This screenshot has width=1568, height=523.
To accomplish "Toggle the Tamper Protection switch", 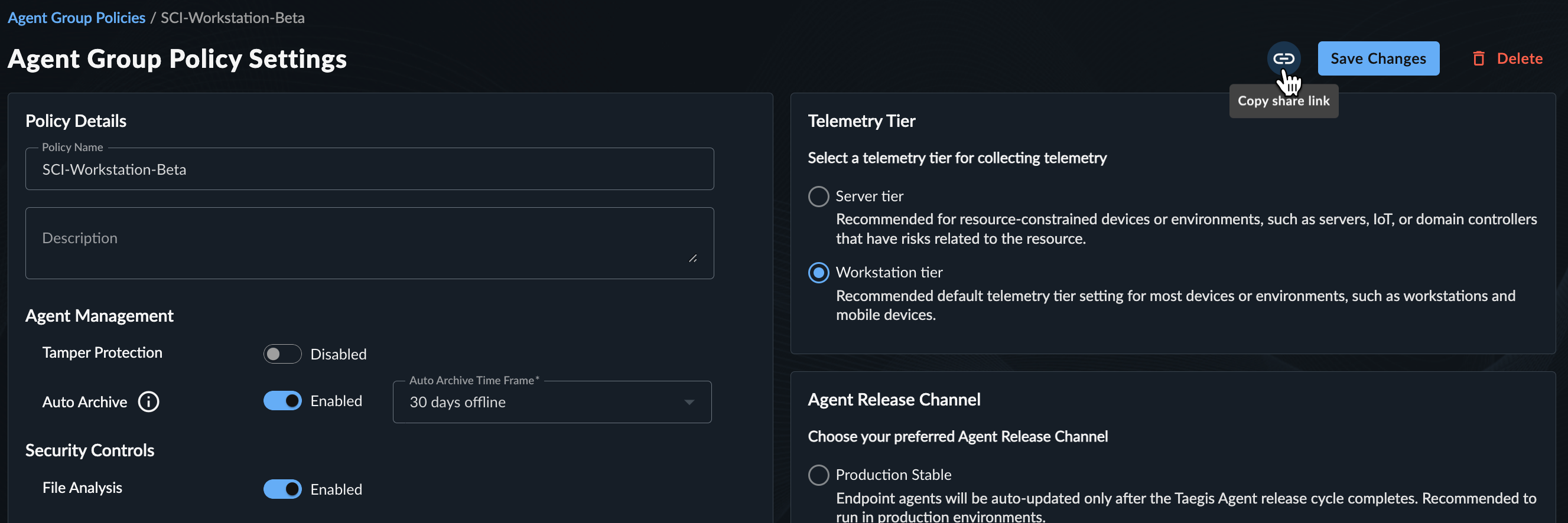I will [x=282, y=354].
